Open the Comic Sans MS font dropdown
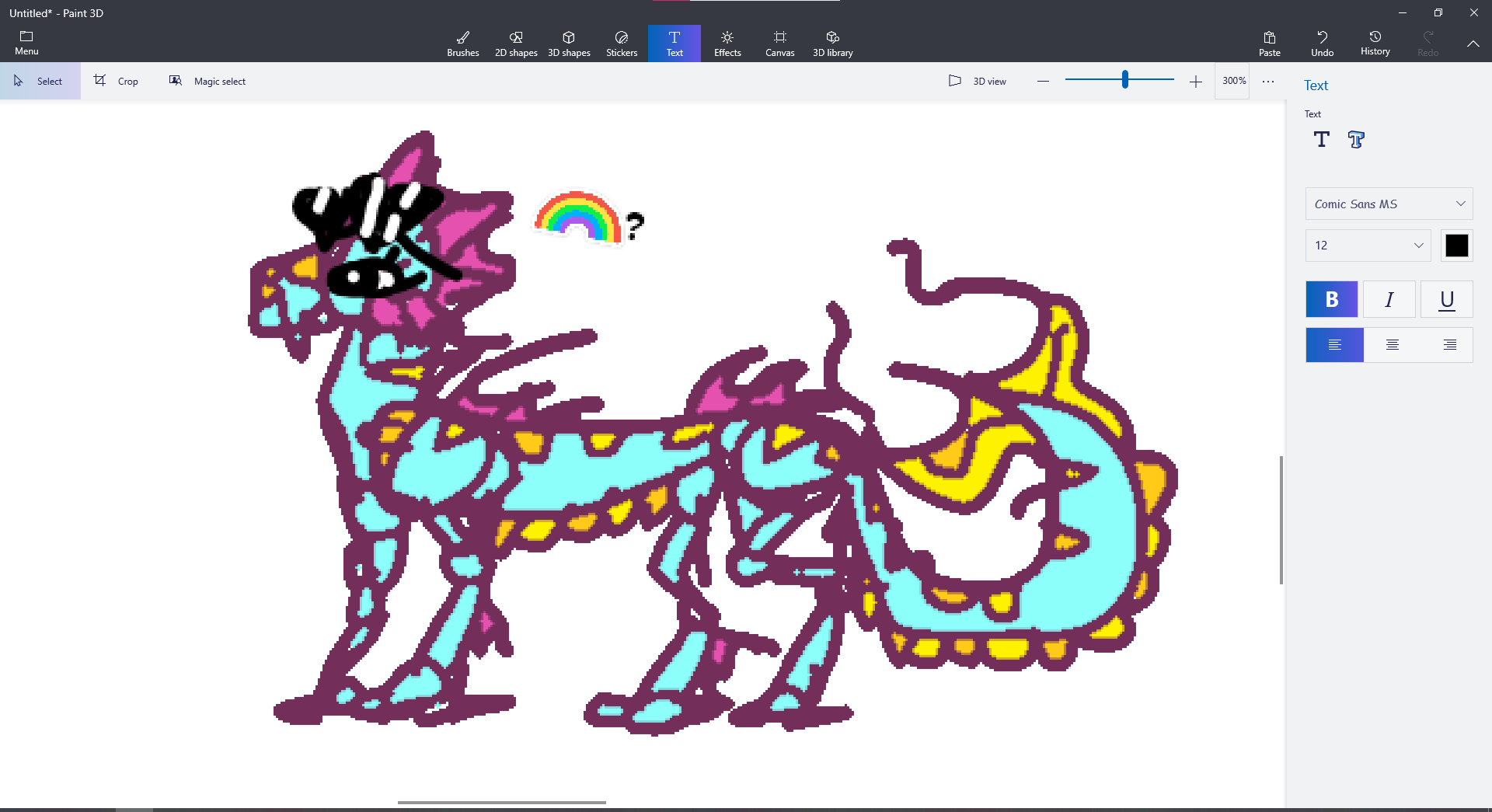 (1388, 204)
